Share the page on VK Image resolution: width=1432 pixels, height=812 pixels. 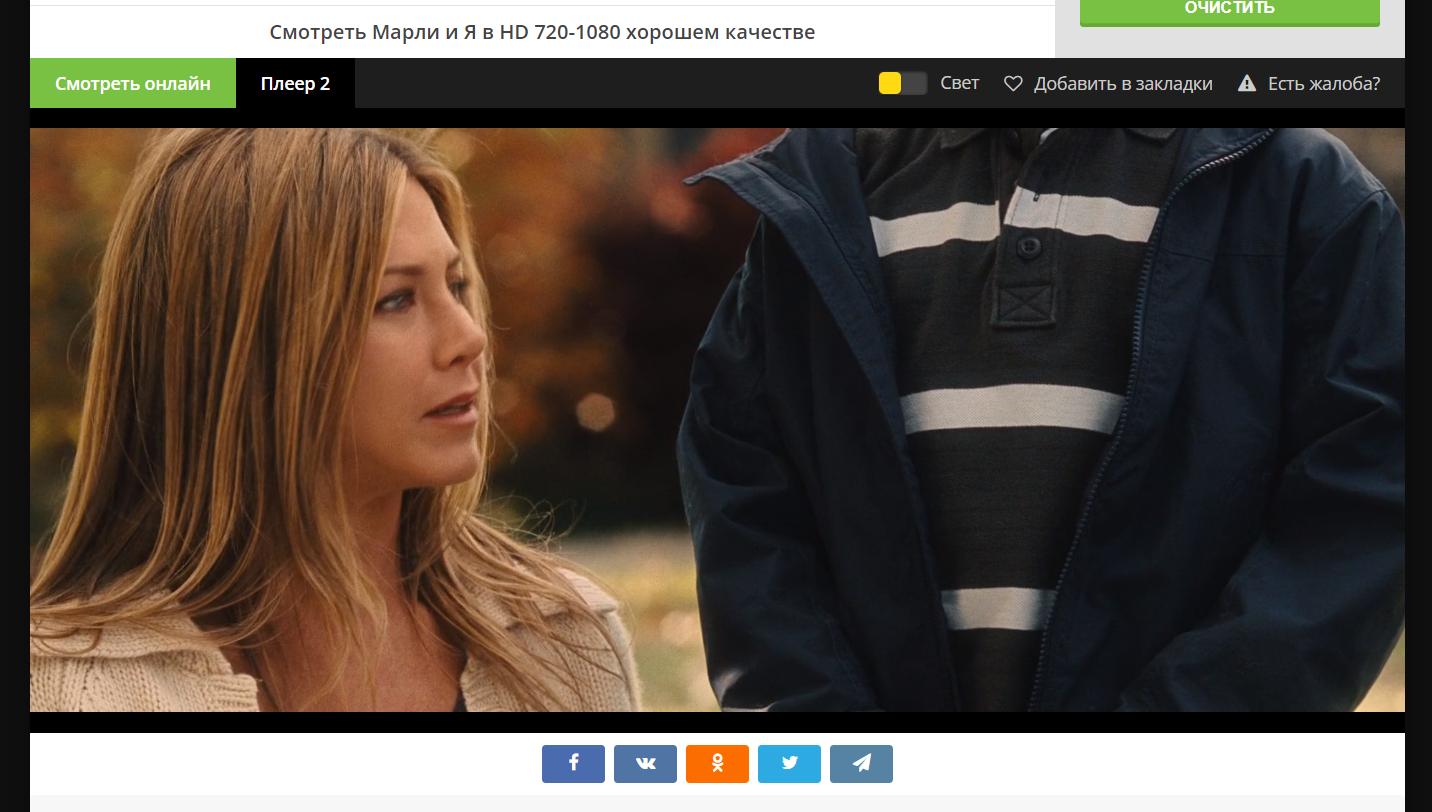click(x=645, y=764)
